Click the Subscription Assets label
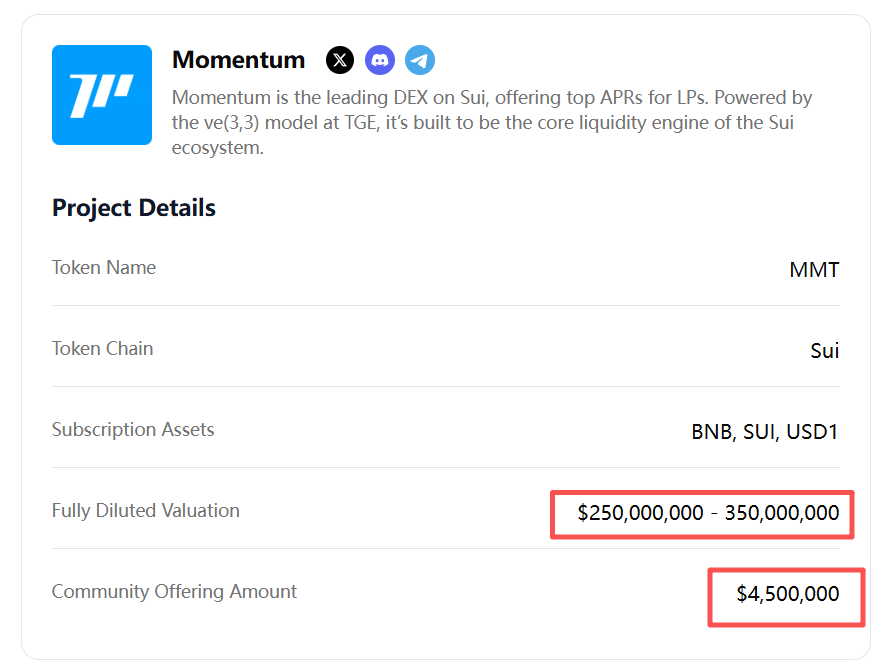 [133, 429]
